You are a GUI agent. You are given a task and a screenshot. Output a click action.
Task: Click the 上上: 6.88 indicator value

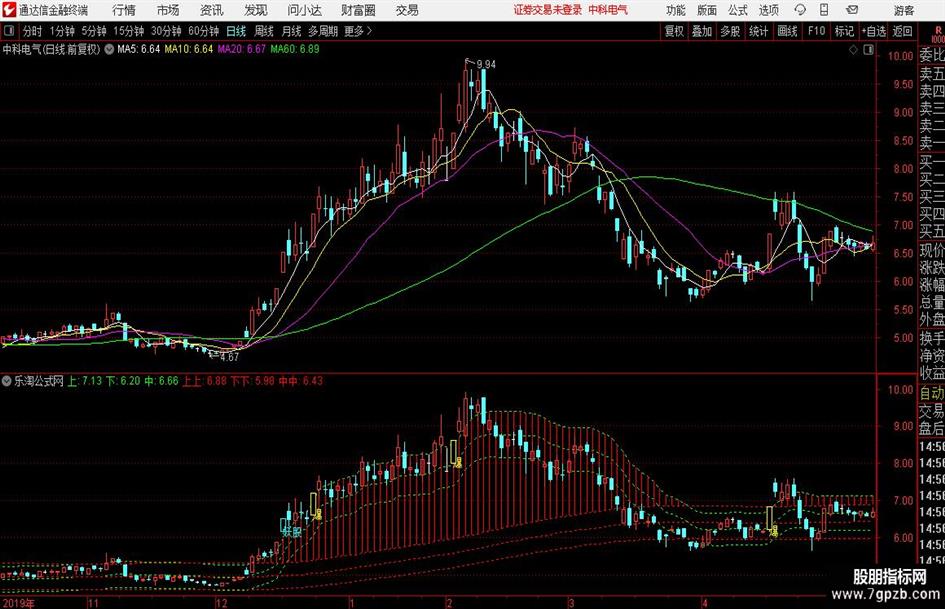pos(205,381)
